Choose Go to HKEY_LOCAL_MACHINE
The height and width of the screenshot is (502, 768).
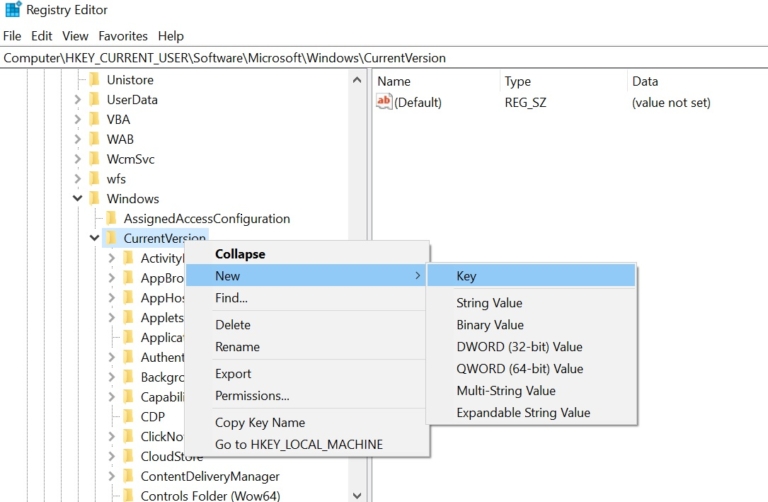click(x=308, y=444)
